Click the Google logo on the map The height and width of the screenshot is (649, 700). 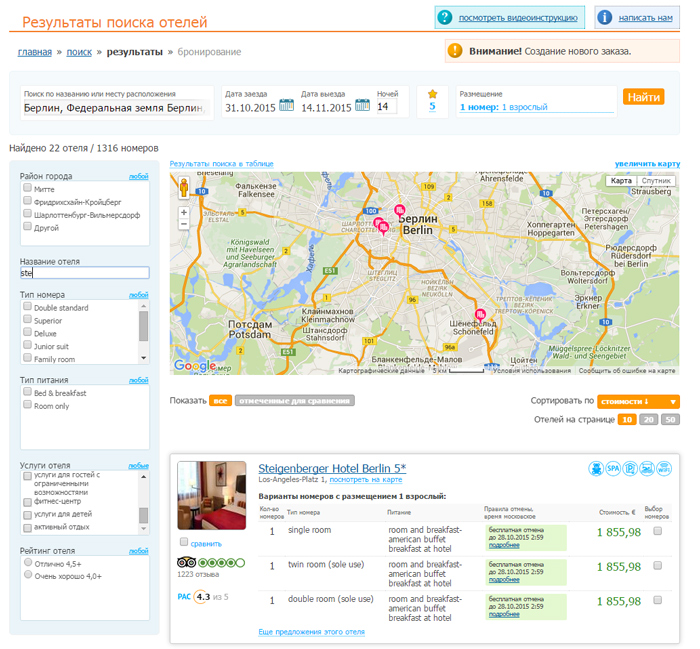pyautogui.click(x=195, y=366)
